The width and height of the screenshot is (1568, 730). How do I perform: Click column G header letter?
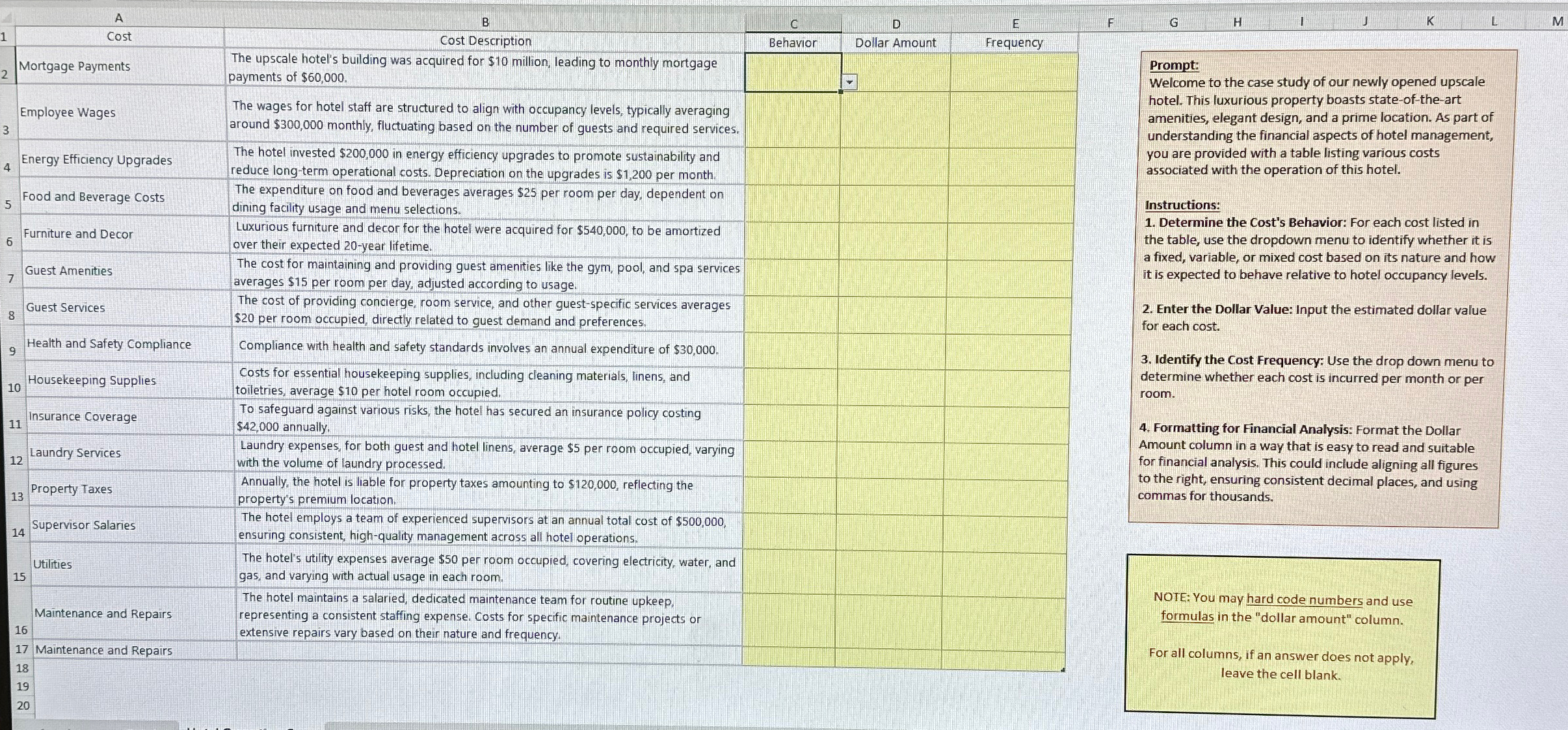pyautogui.click(x=1173, y=23)
